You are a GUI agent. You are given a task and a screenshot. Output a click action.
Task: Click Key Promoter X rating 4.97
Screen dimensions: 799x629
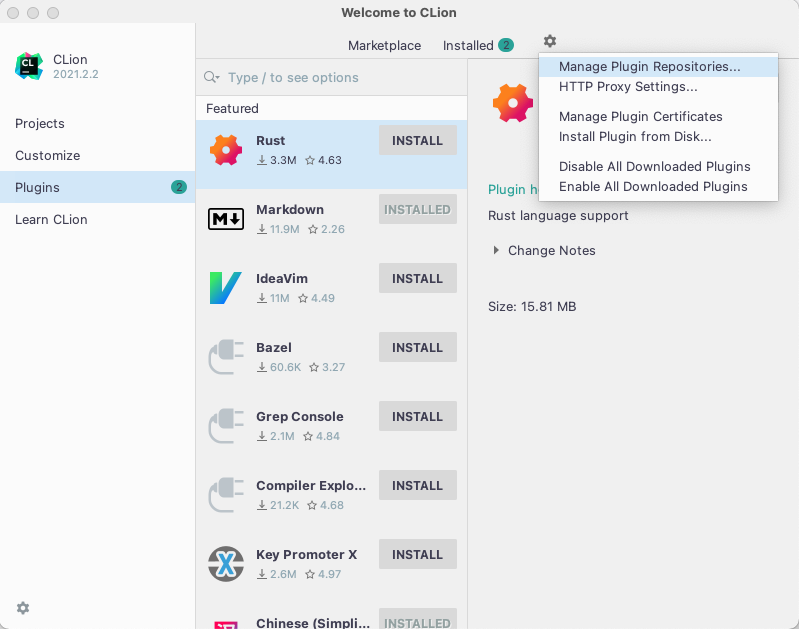323,574
